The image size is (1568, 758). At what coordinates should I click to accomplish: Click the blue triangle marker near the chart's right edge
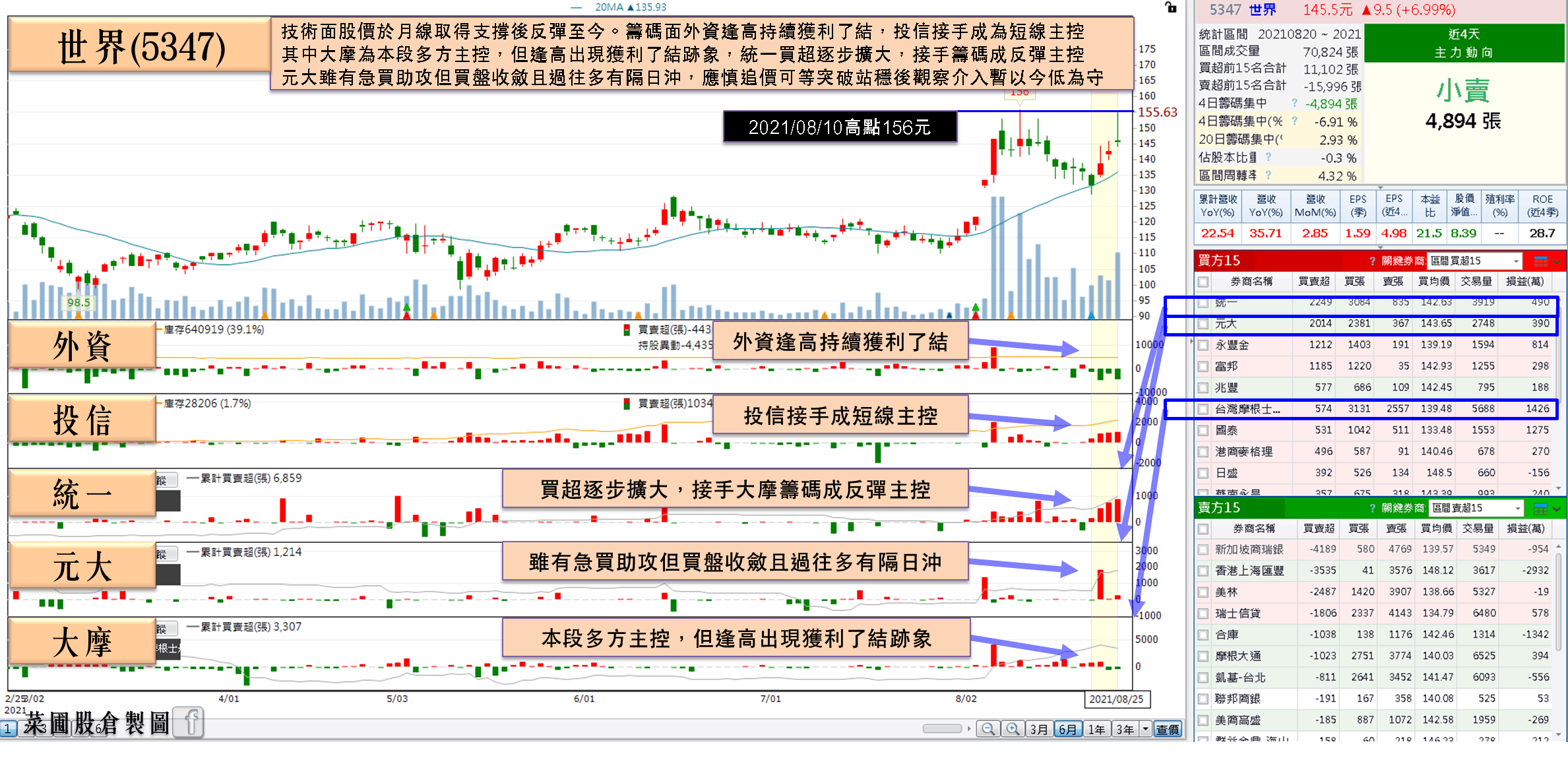(1091, 315)
